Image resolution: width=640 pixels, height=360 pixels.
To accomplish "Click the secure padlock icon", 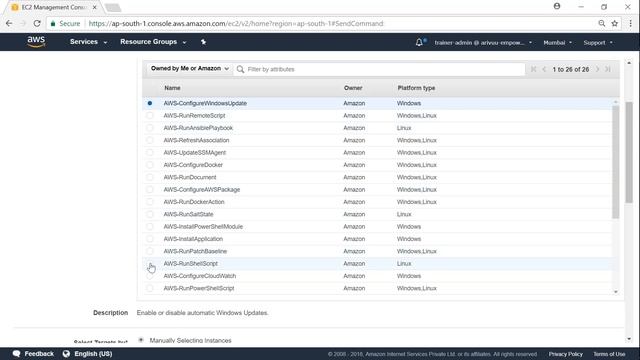I will (53, 24).
